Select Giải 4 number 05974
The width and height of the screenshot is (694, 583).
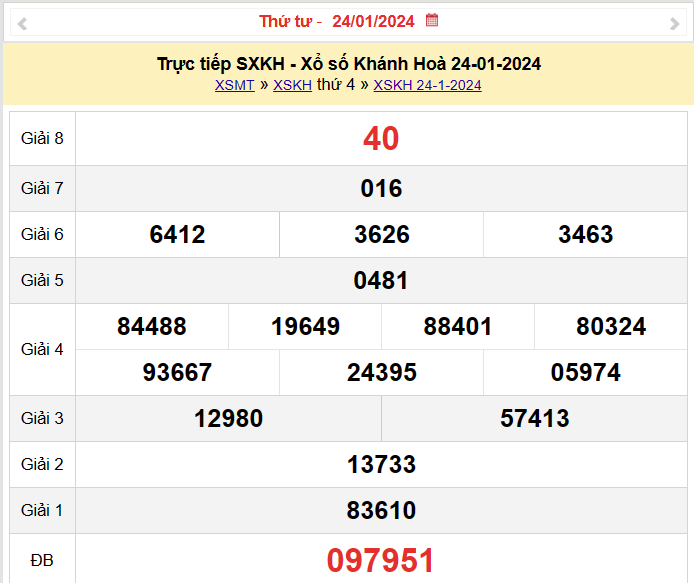tap(586, 372)
